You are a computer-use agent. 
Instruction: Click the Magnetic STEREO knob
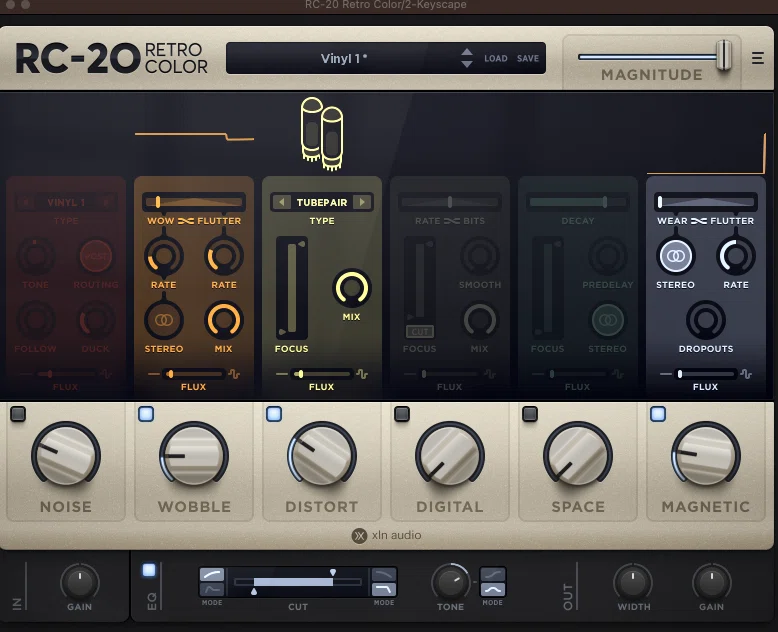[x=675, y=256]
